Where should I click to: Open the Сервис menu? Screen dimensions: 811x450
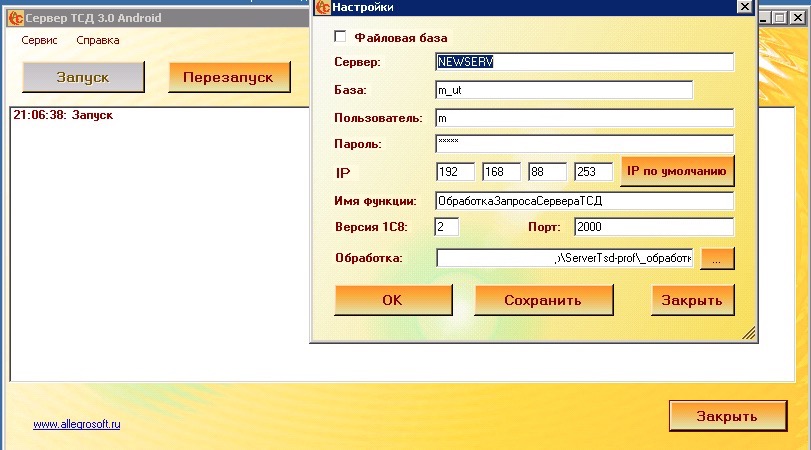tap(39, 40)
